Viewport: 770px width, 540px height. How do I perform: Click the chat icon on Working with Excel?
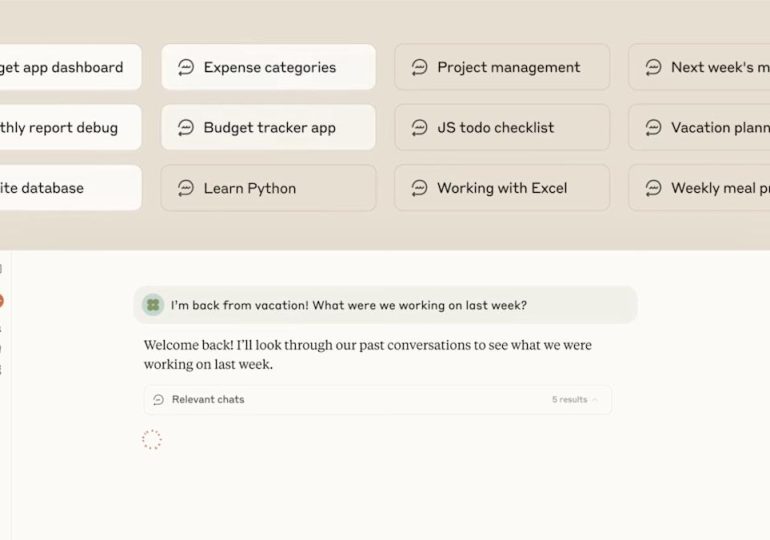pos(419,188)
